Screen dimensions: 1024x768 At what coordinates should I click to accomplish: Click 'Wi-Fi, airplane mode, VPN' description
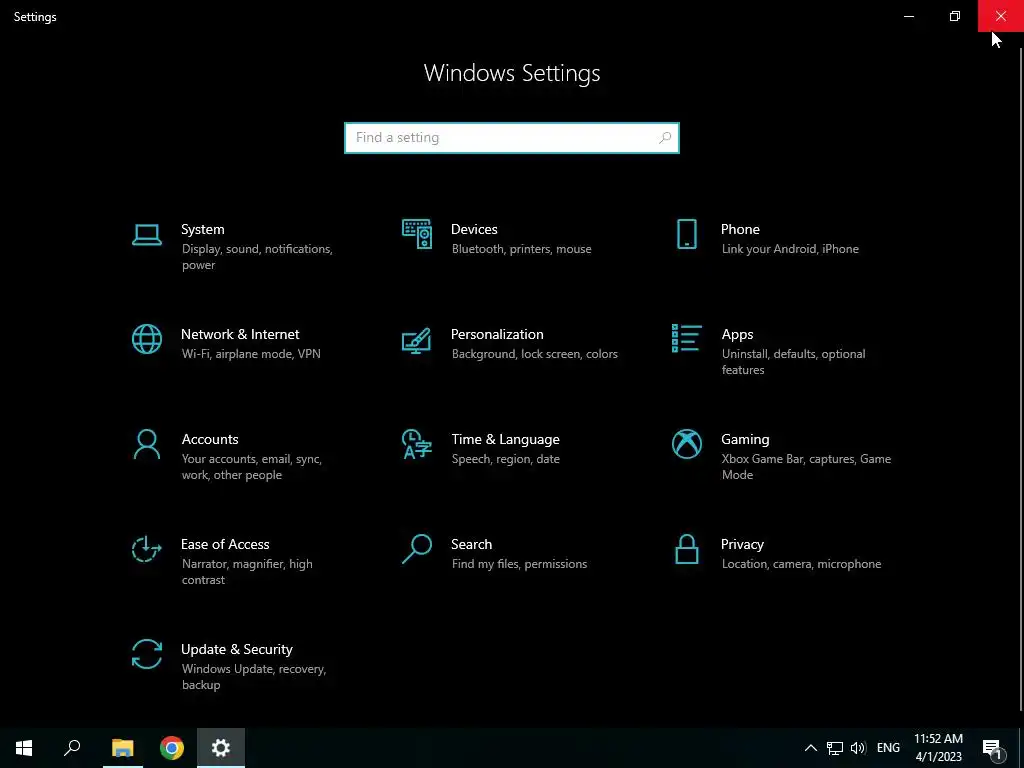tap(251, 354)
